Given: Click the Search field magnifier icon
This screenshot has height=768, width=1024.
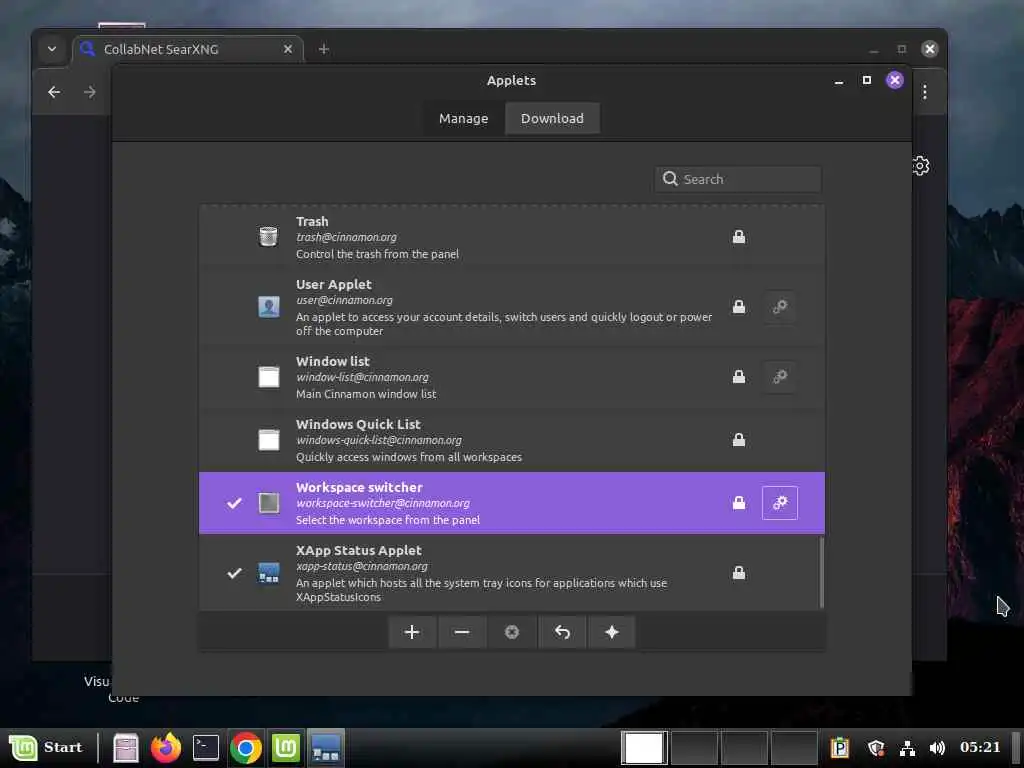Looking at the screenshot, I should [x=670, y=179].
